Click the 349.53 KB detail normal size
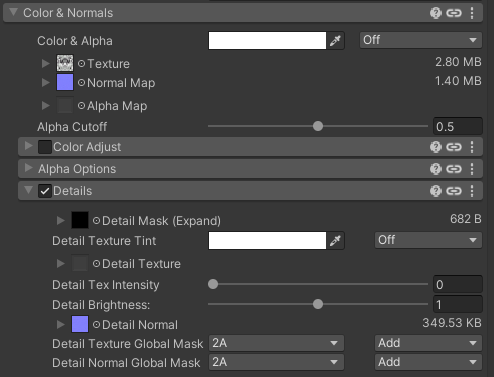Screen dimensions: 494x377 (452, 323)
